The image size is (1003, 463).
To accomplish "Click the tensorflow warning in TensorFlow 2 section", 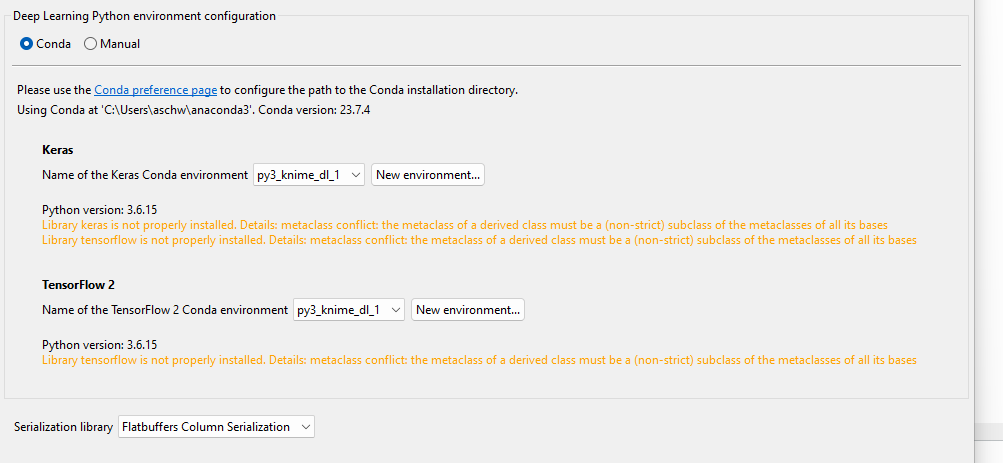I will (x=479, y=360).
